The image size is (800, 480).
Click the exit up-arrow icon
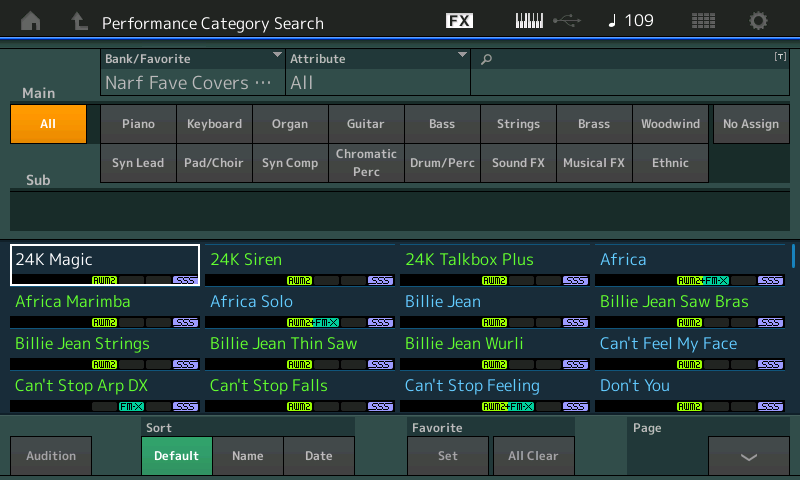click(x=79, y=21)
